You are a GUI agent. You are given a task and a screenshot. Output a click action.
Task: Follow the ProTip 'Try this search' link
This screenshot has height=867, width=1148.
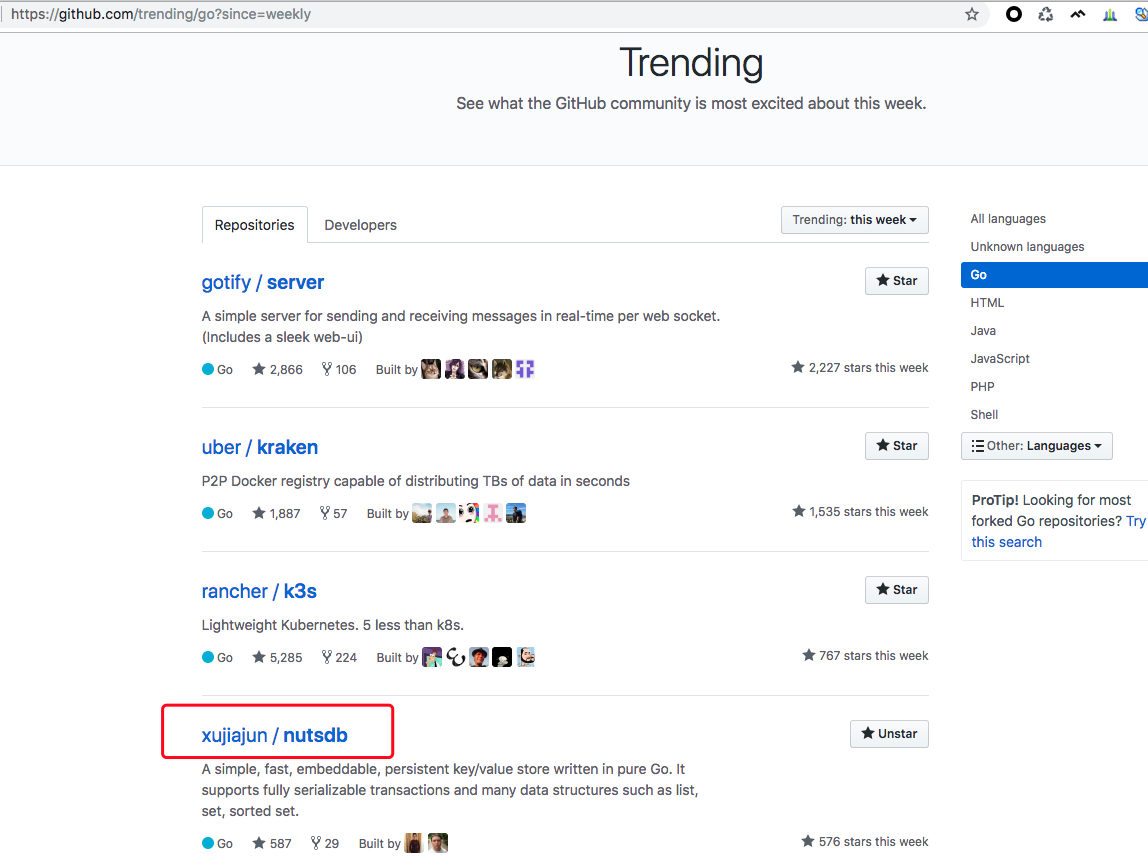1006,543
